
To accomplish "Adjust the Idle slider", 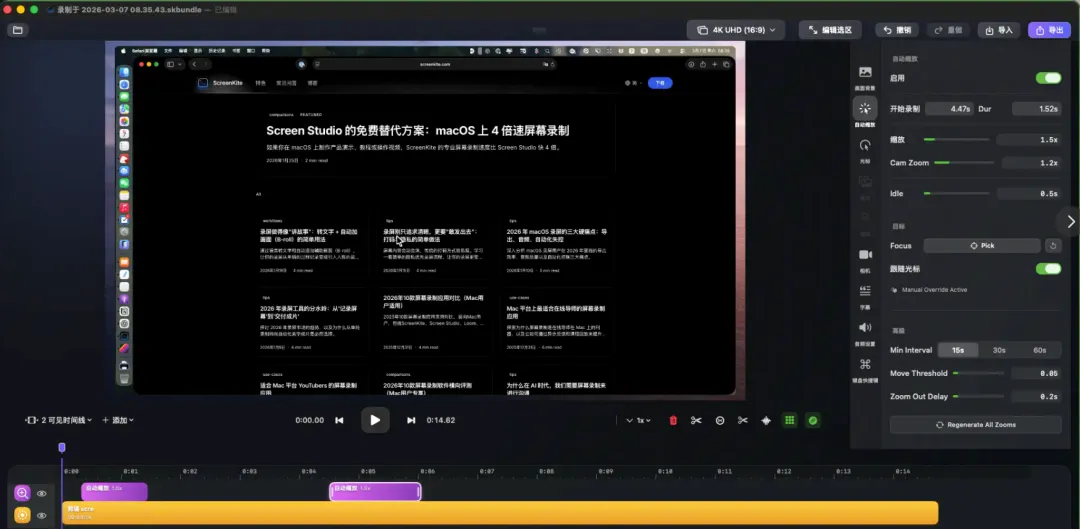I will tap(956, 194).
